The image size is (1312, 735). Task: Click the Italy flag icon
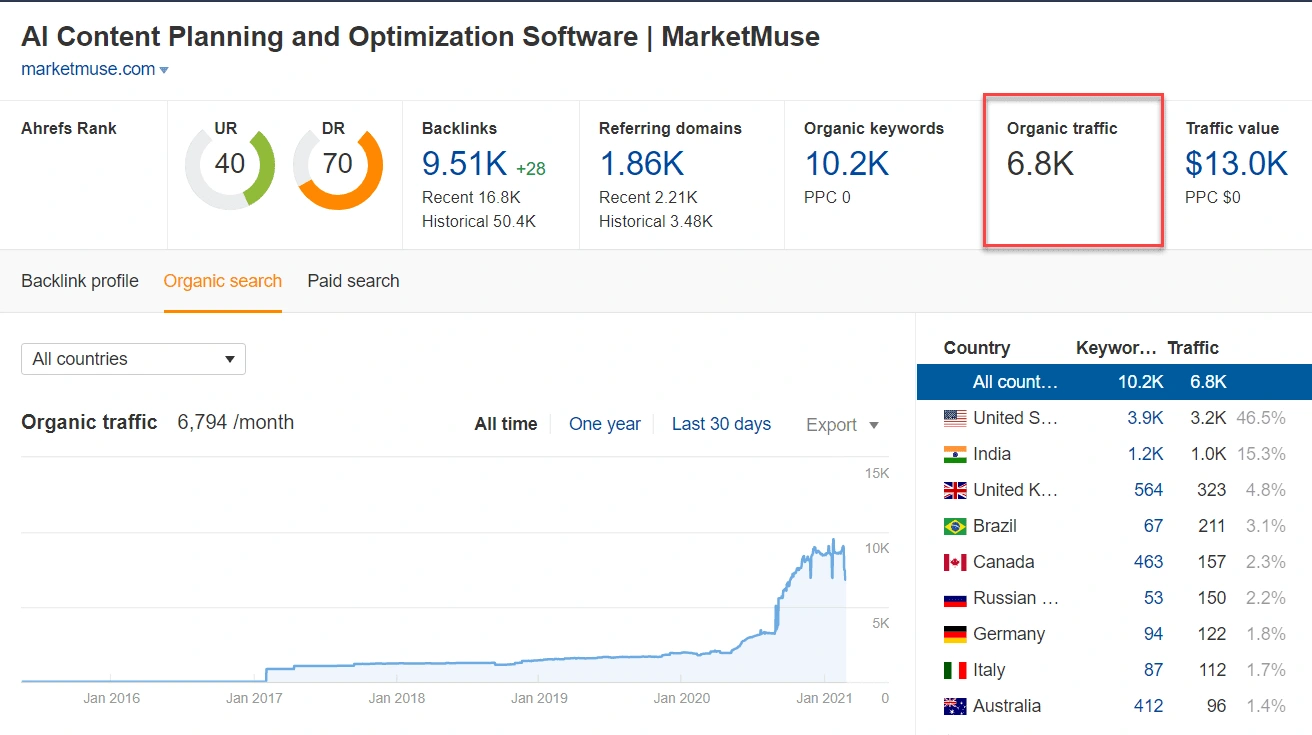tap(955, 670)
